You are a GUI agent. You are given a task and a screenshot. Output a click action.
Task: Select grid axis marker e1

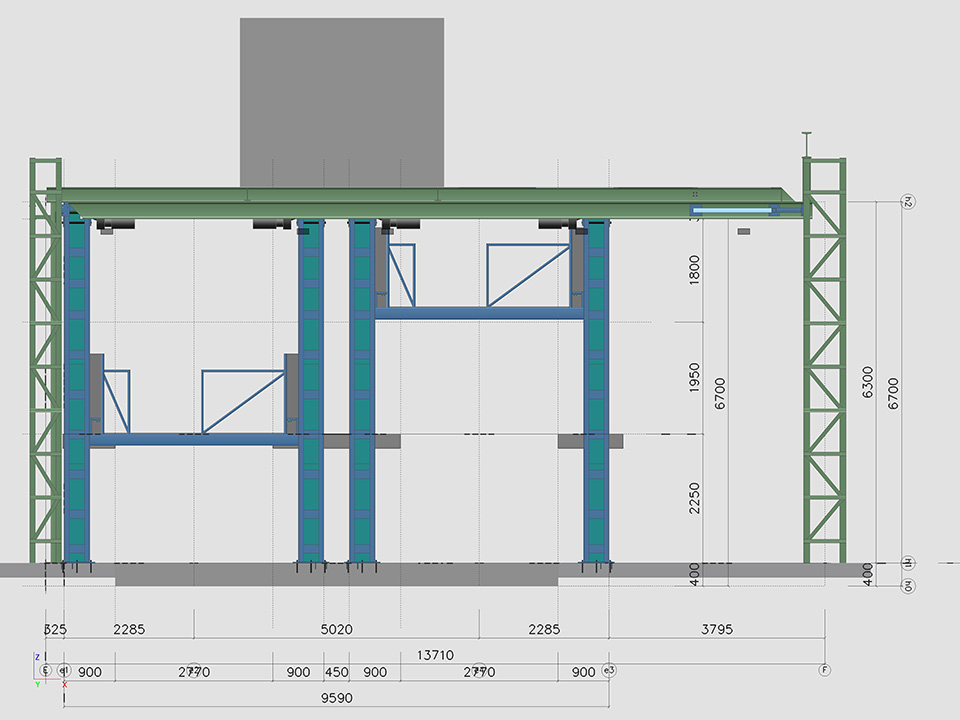(x=64, y=670)
